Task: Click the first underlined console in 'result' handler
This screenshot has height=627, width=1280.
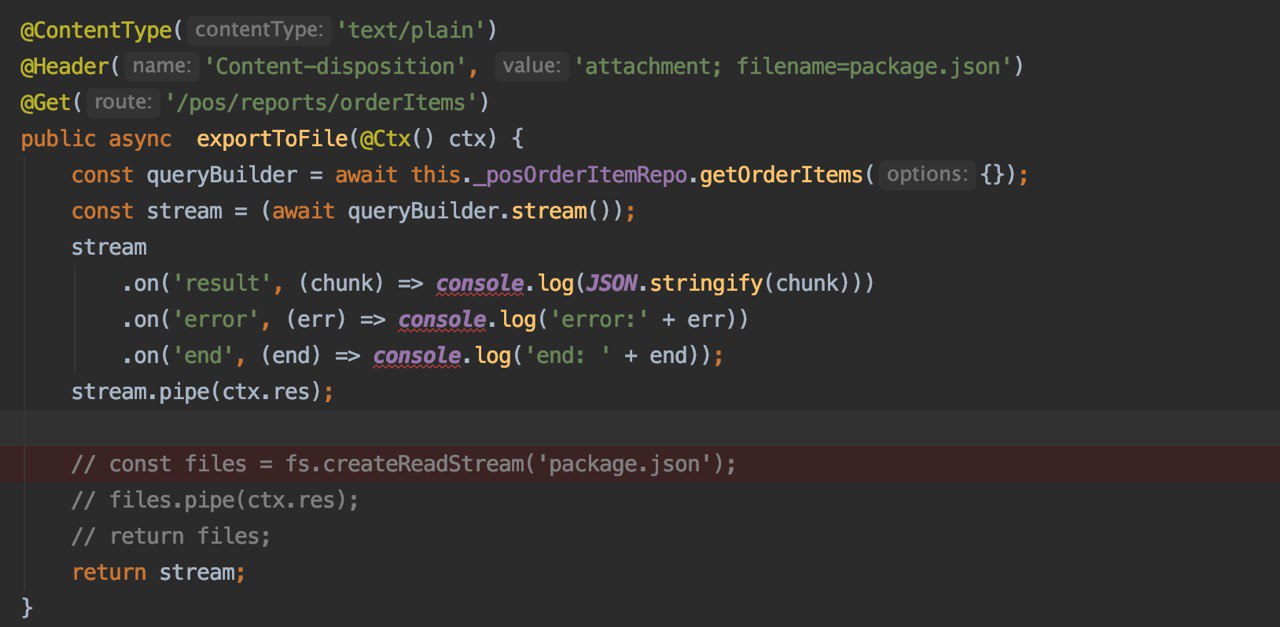Action: 480,283
